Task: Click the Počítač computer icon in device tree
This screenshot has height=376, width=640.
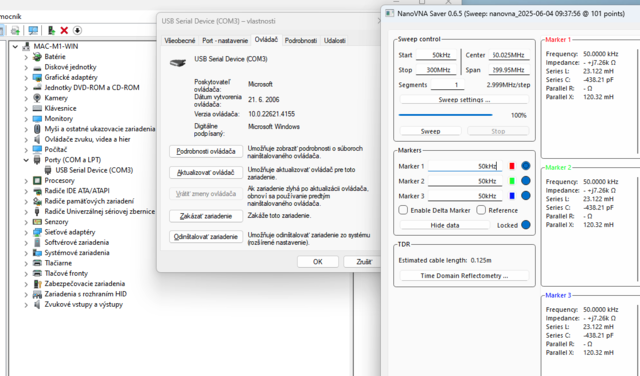Action: pos(37,149)
